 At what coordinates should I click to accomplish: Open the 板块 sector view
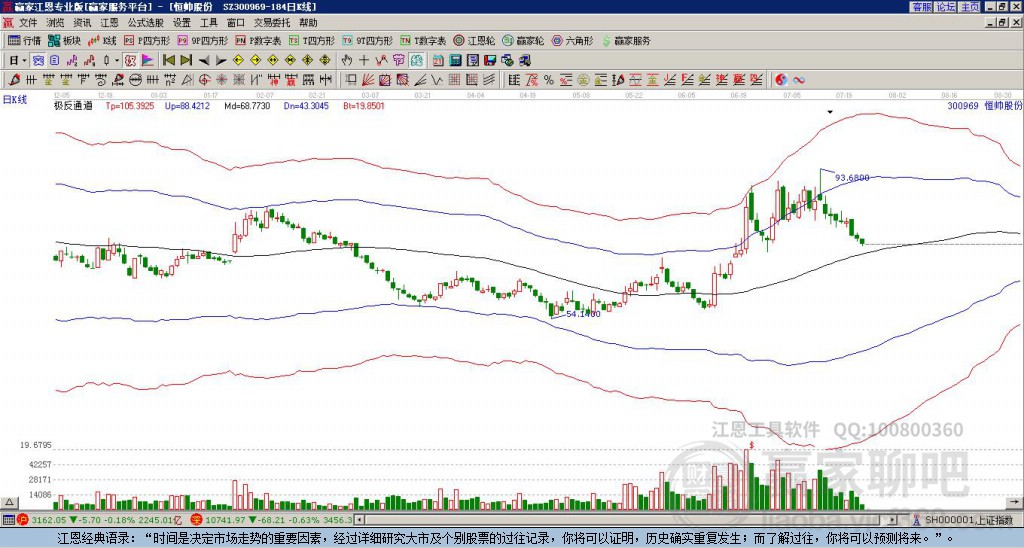pyautogui.click(x=64, y=40)
